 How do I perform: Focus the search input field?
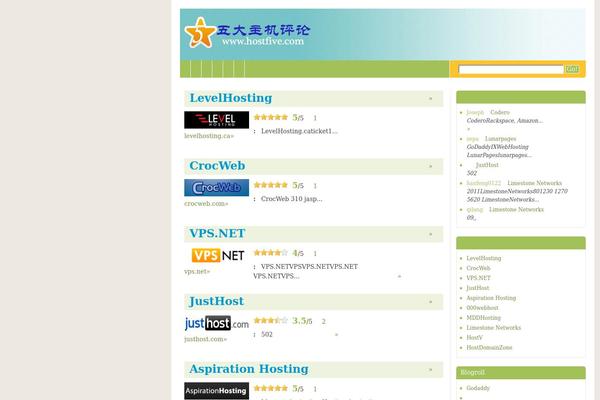(511, 69)
